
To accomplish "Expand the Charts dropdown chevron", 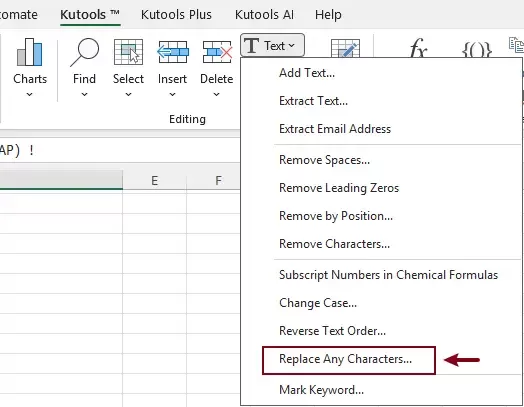I will point(29,95).
